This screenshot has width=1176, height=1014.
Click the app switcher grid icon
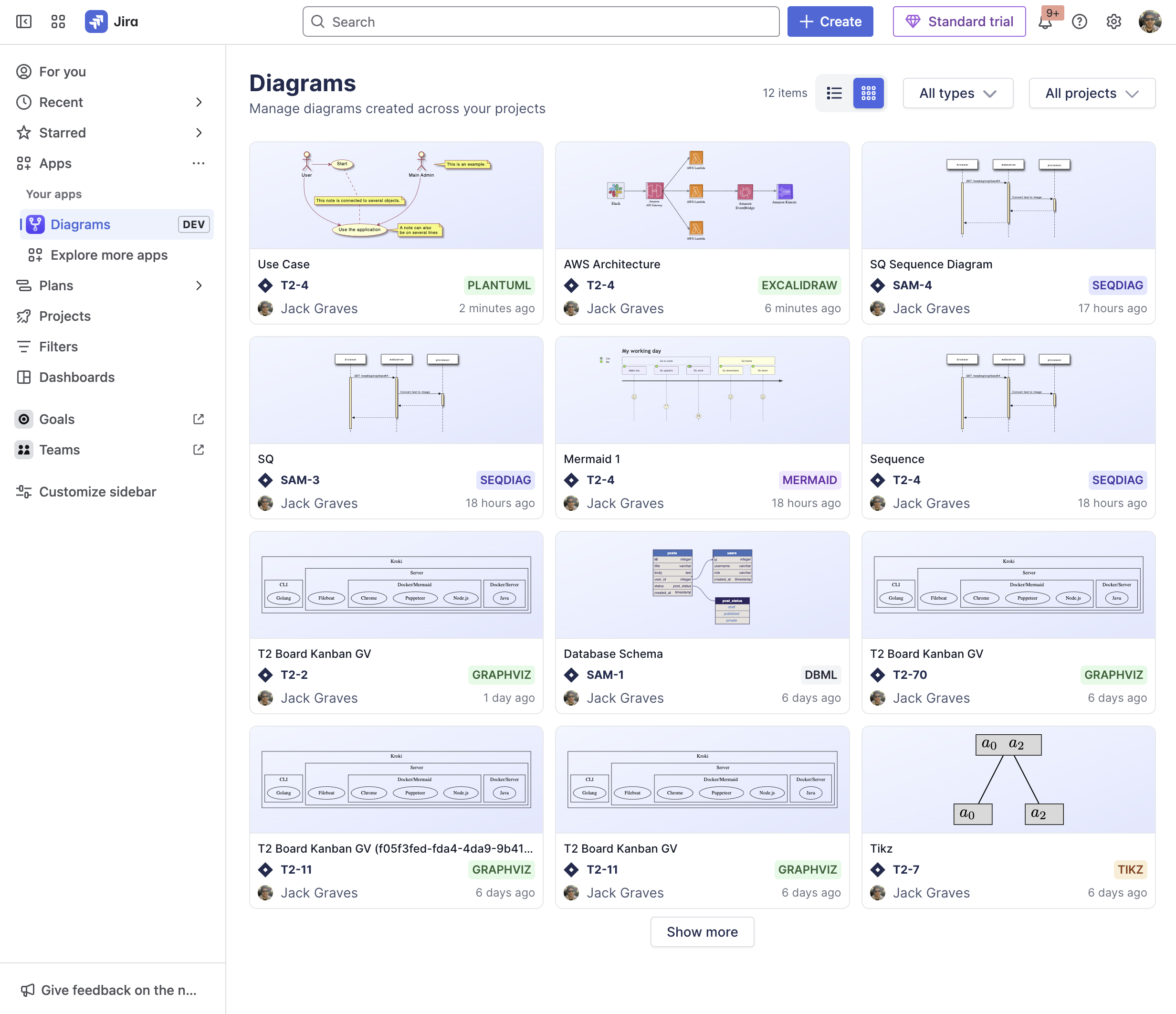coord(57,21)
